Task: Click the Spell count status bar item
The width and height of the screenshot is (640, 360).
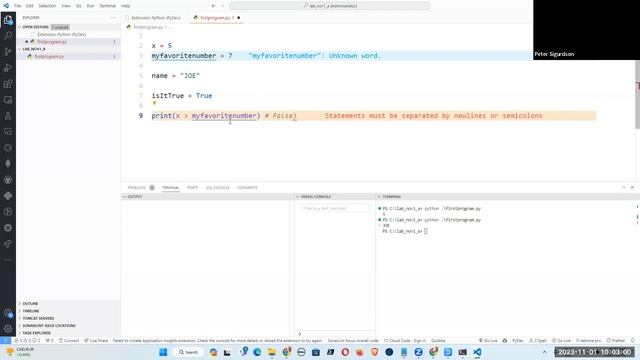Action: click(x=538, y=340)
